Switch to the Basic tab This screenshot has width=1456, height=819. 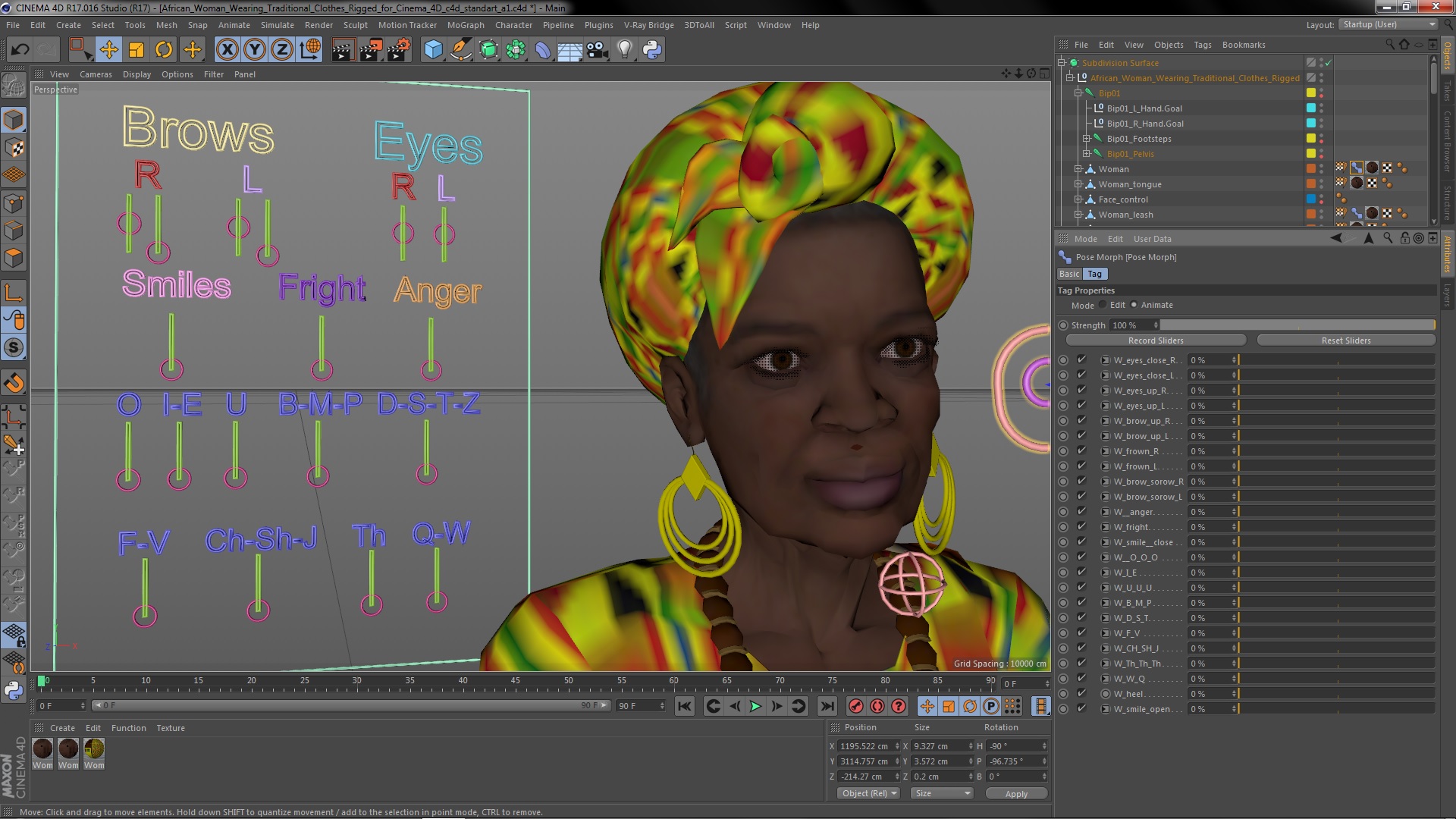point(1069,274)
